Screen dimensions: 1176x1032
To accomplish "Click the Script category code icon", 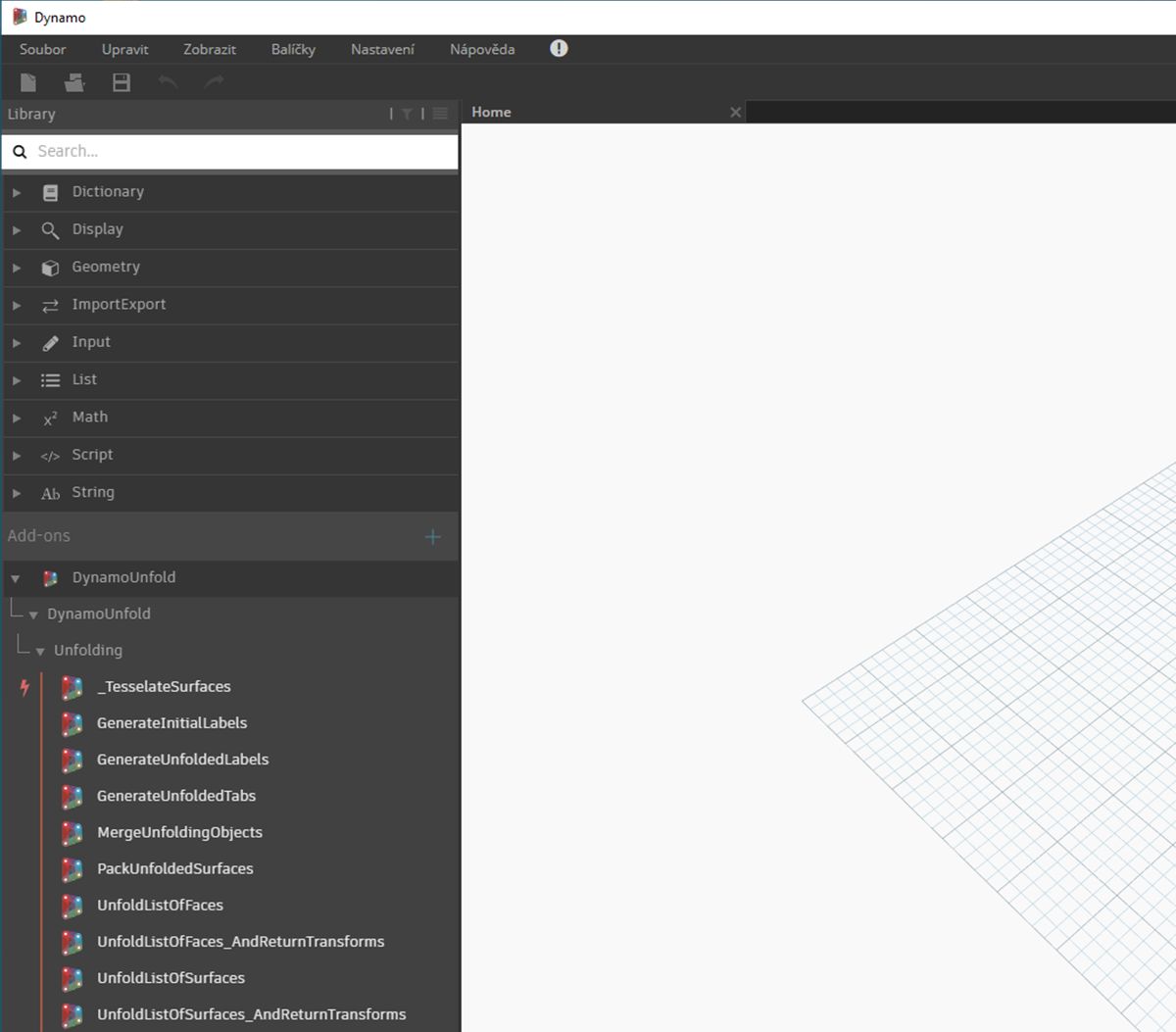I will pos(50,456).
